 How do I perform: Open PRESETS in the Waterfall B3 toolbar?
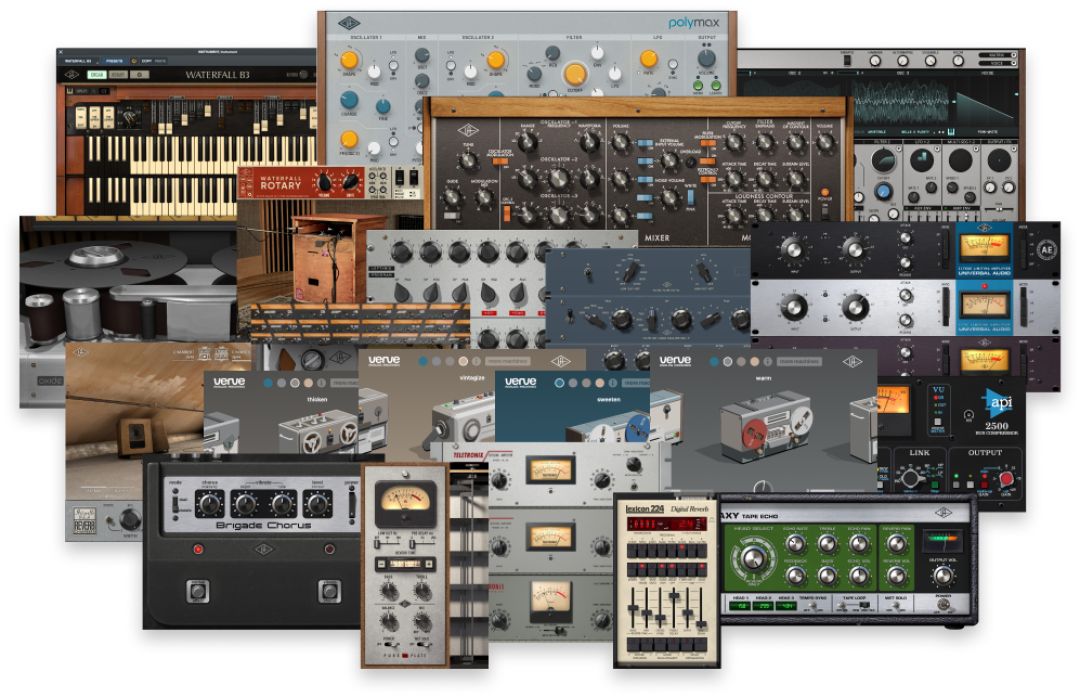pos(114,61)
